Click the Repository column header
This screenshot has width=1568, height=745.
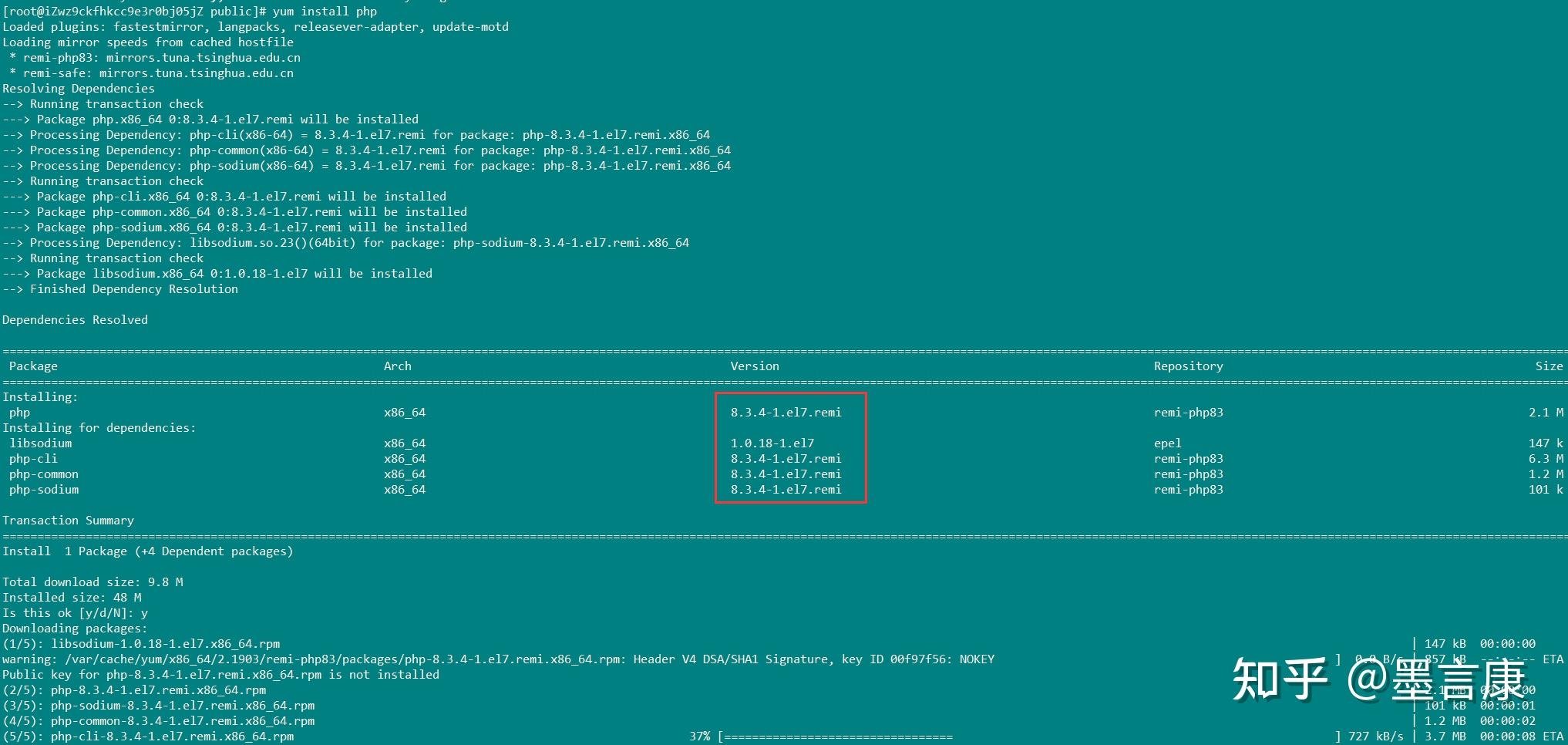pyautogui.click(x=1187, y=366)
